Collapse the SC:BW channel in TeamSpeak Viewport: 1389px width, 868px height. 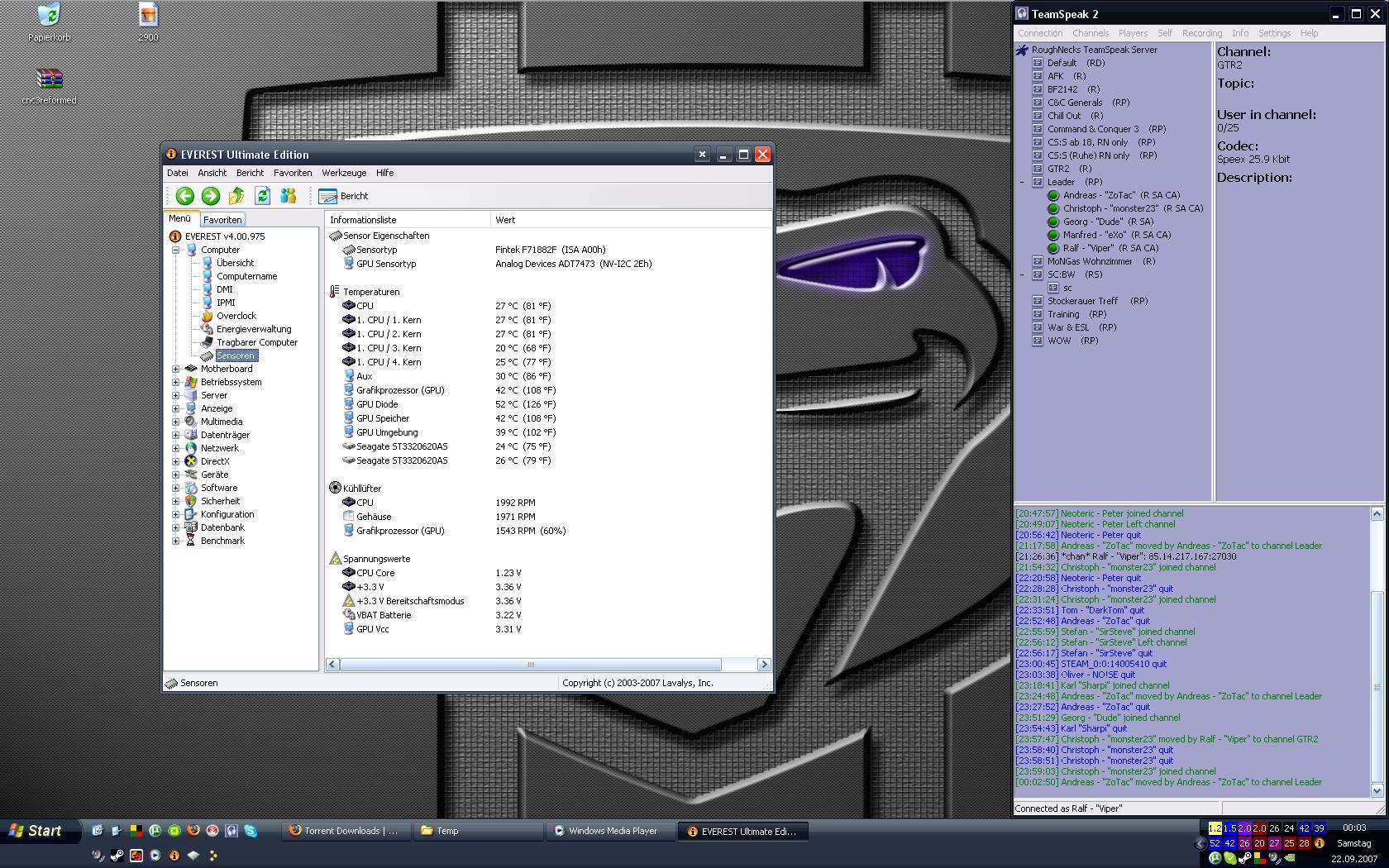point(1023,274)
